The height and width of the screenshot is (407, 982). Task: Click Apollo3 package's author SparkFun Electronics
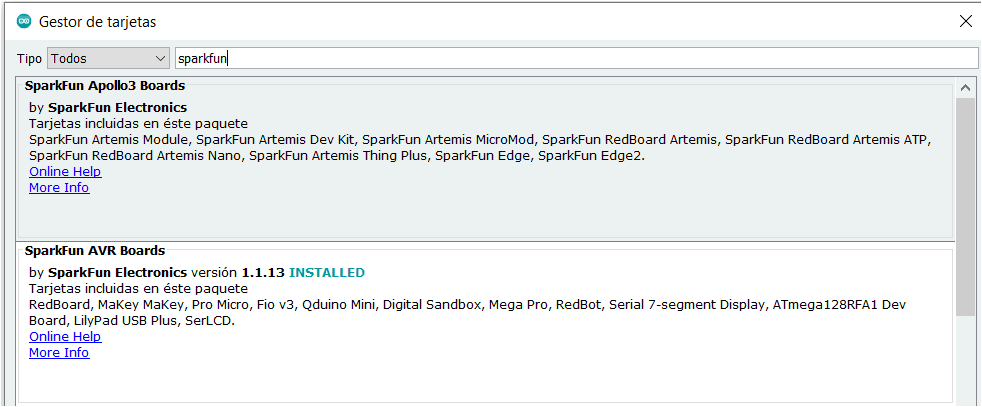tap(117, 108)
